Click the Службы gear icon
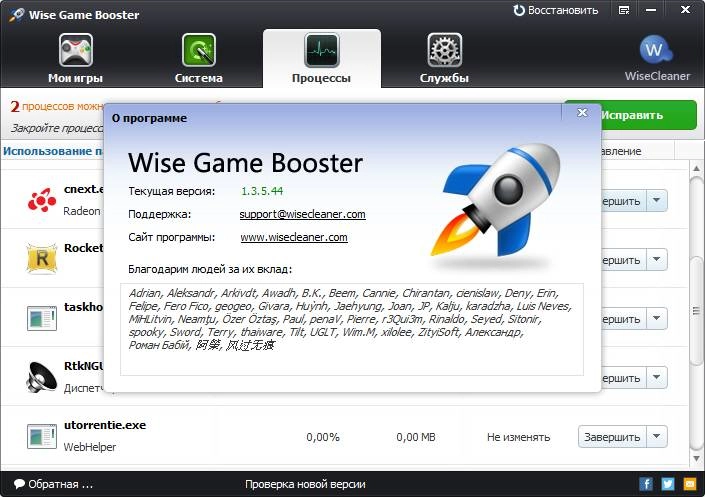The width and height of the screenshot is (705, 497). point(444,50)
